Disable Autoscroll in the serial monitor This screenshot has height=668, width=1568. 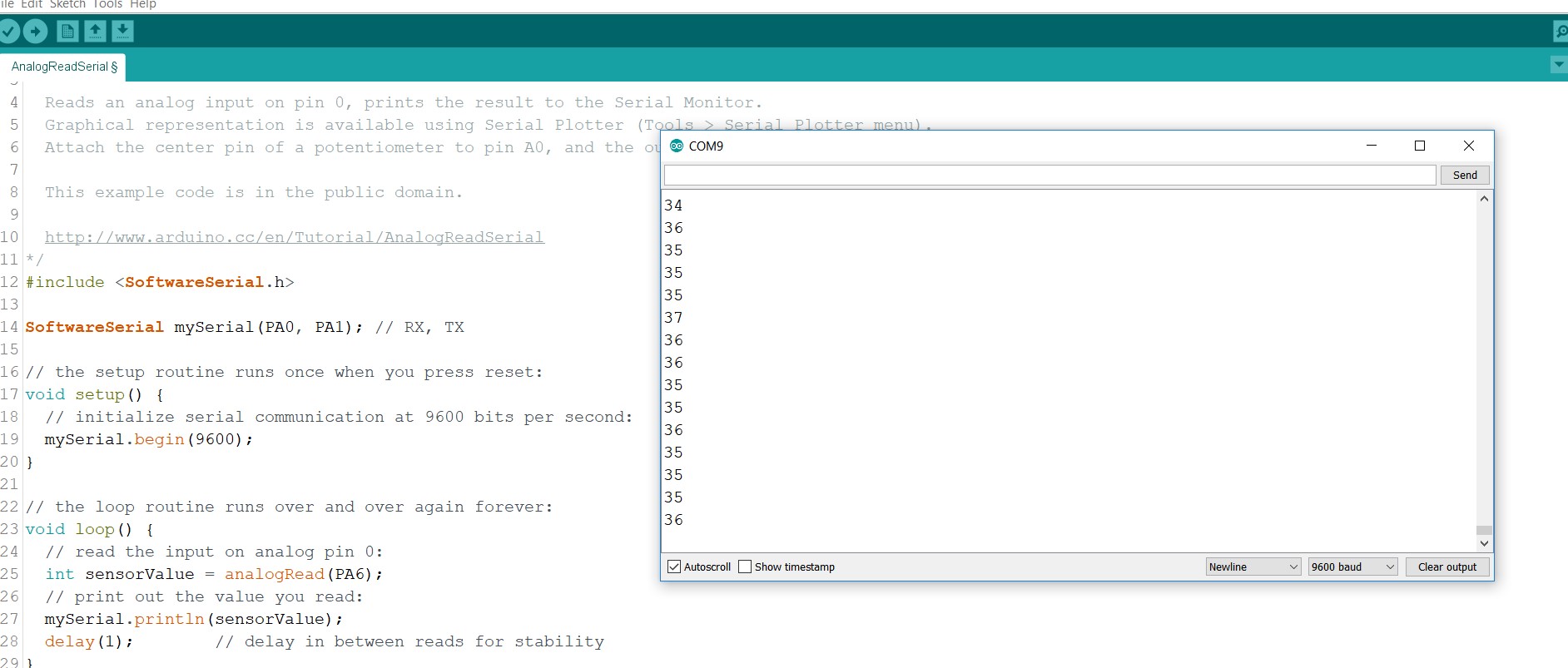[x=674, y=567]
